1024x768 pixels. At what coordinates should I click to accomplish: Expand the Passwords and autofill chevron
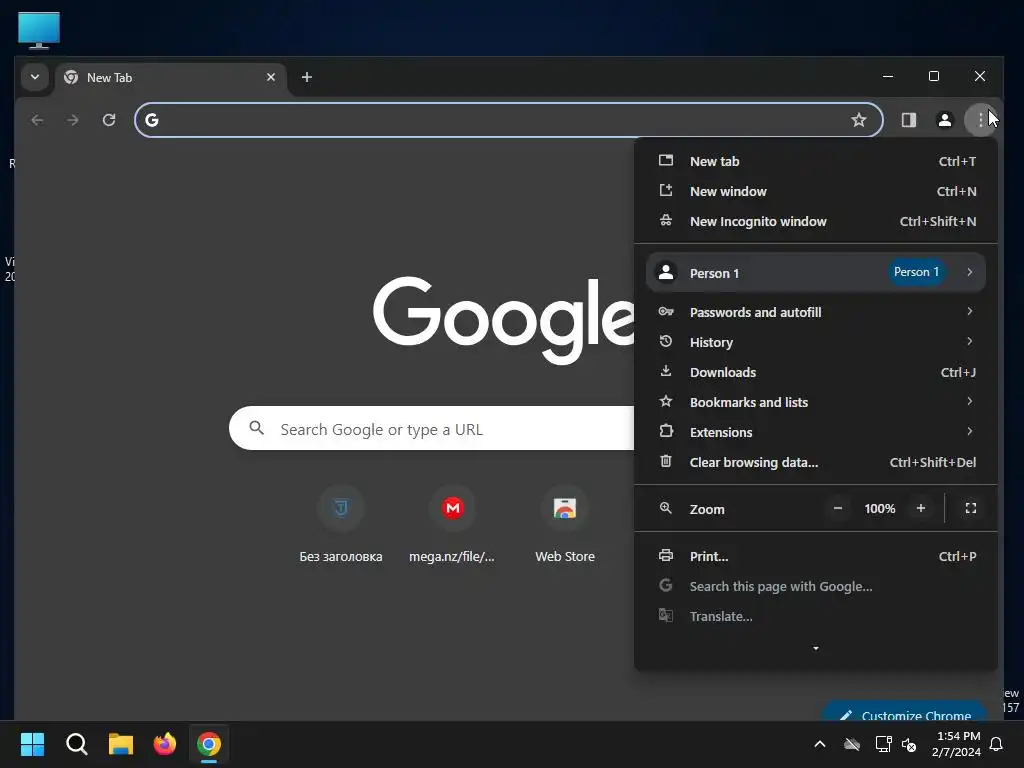970,312
